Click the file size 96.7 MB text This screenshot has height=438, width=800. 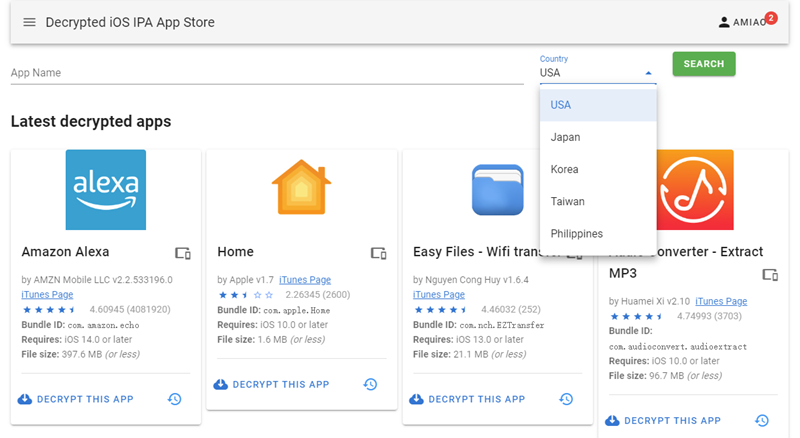[667, 376]
